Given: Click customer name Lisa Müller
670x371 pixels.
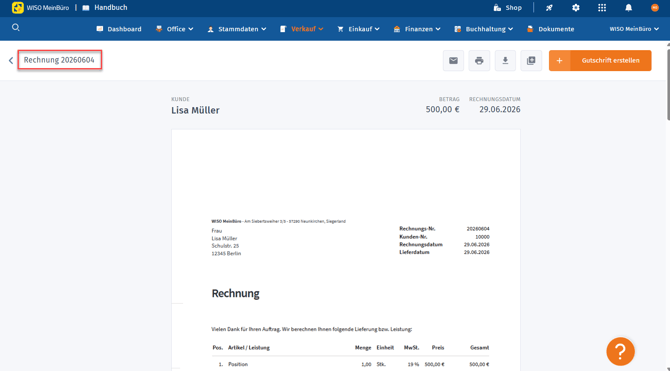Looking at the screenshot, I should click(x=195, y=110).
